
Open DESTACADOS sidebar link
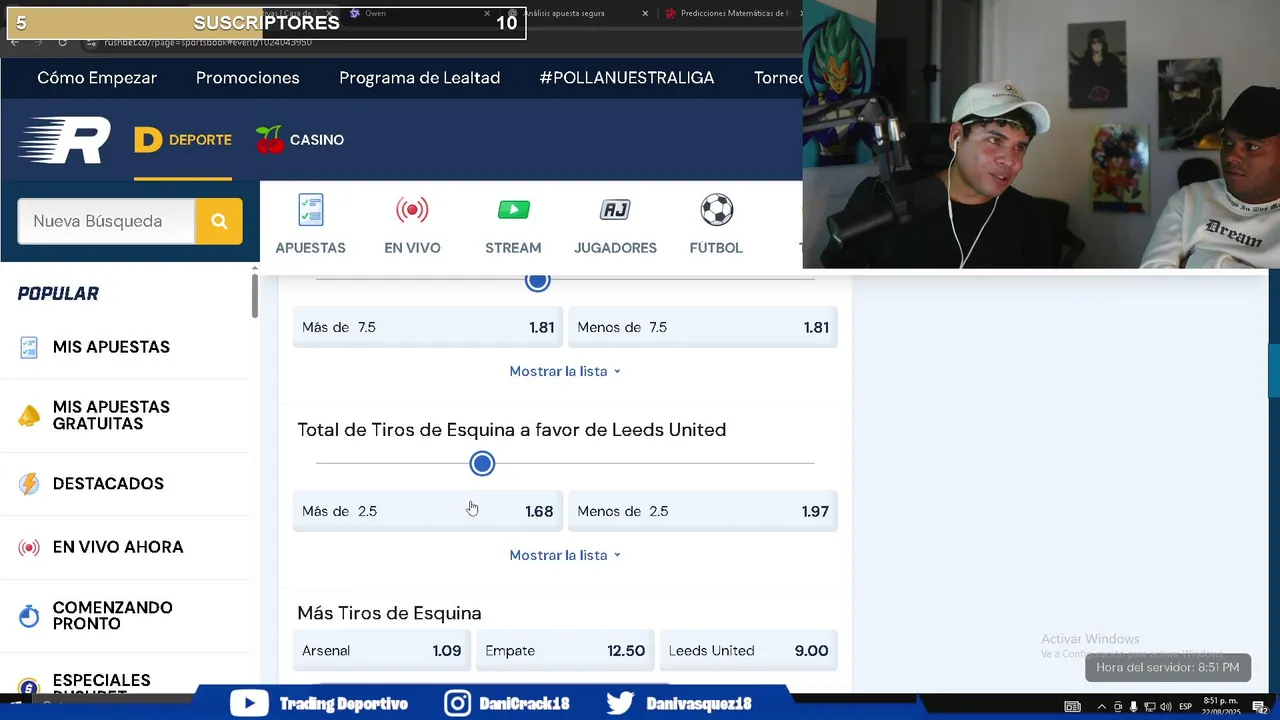108,484
